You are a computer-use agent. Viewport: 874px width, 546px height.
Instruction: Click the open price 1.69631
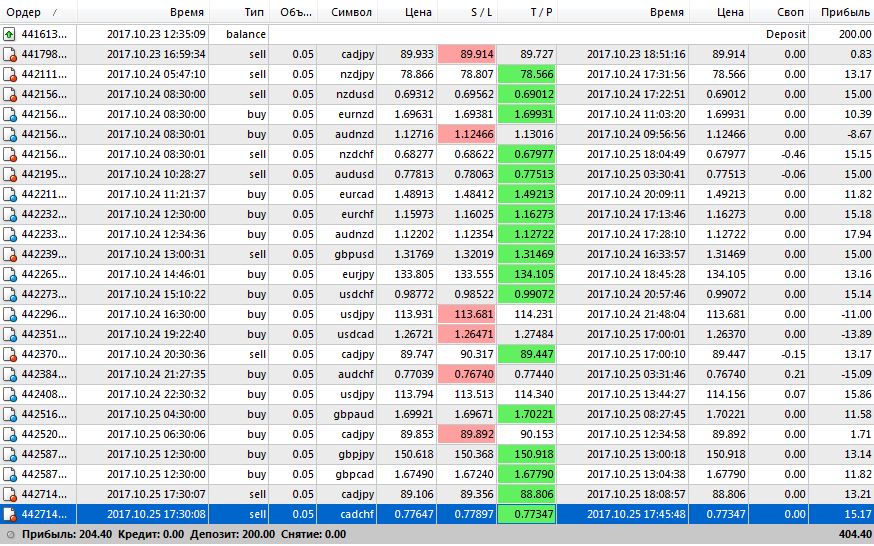(x=414, y=115)
